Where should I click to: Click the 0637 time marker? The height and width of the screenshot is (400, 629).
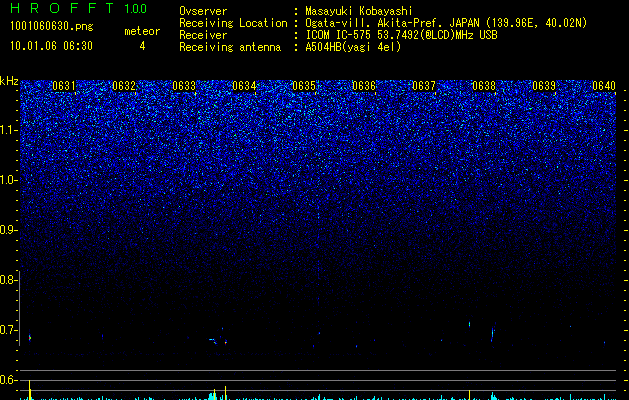424,86
